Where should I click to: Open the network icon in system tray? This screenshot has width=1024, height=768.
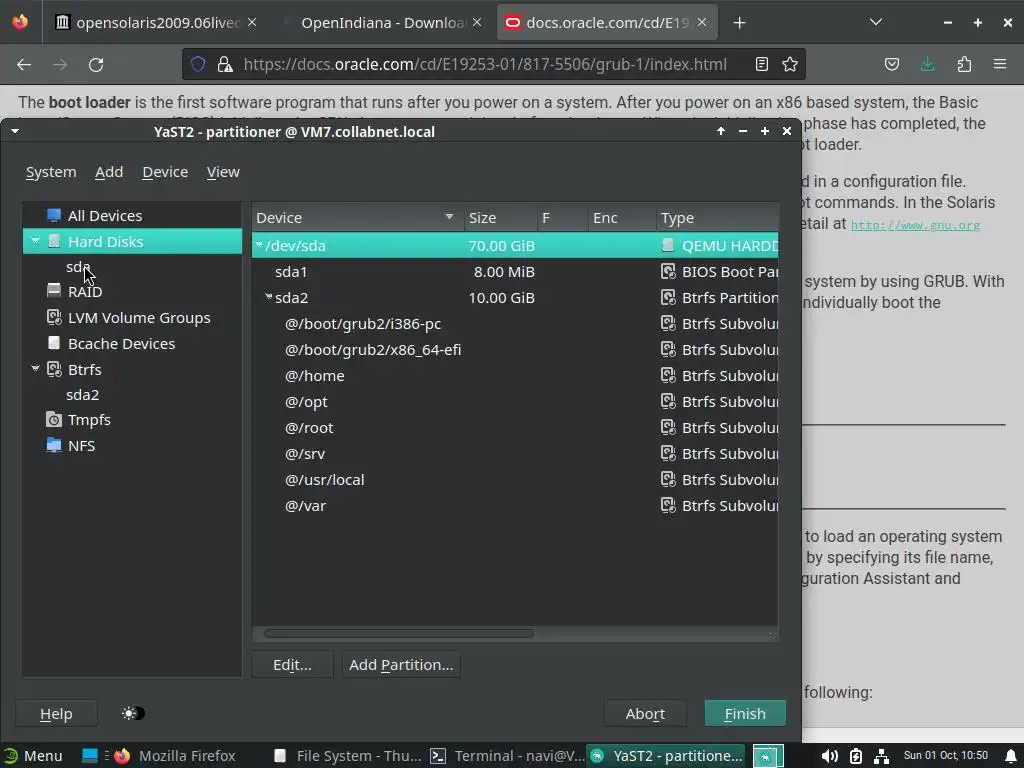[882, 756]
